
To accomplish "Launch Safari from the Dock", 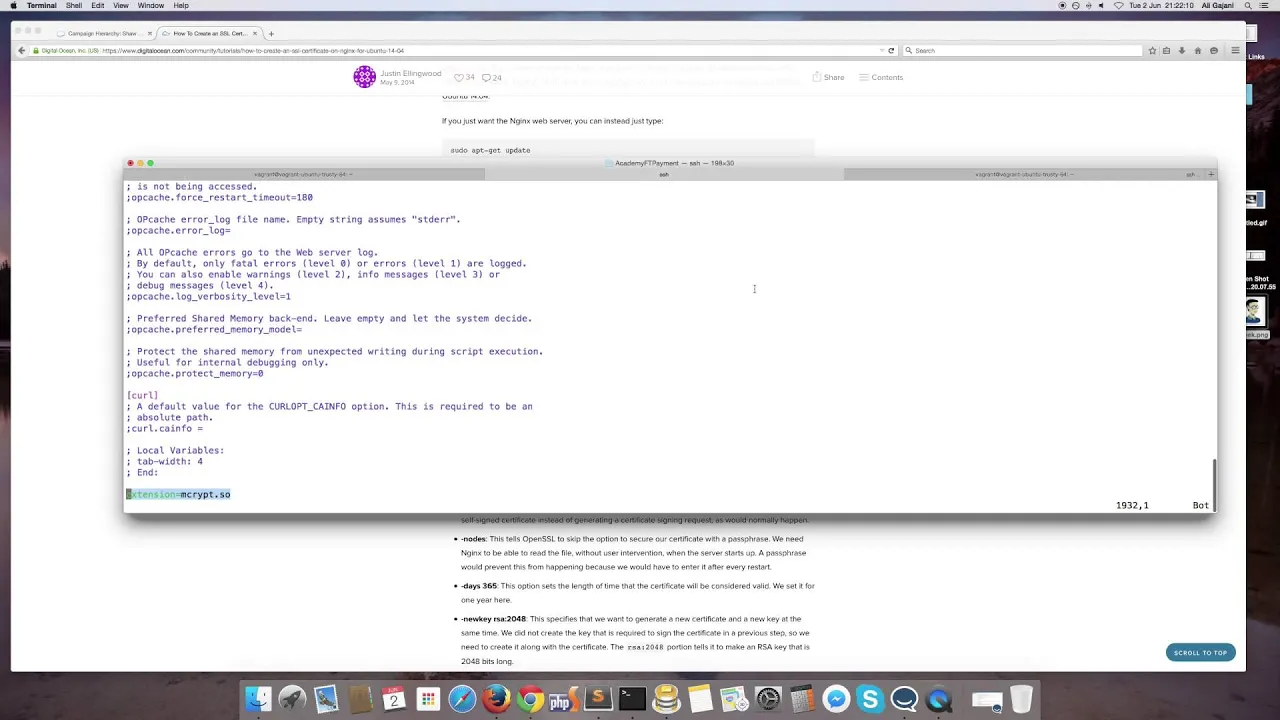I will 462,699.
